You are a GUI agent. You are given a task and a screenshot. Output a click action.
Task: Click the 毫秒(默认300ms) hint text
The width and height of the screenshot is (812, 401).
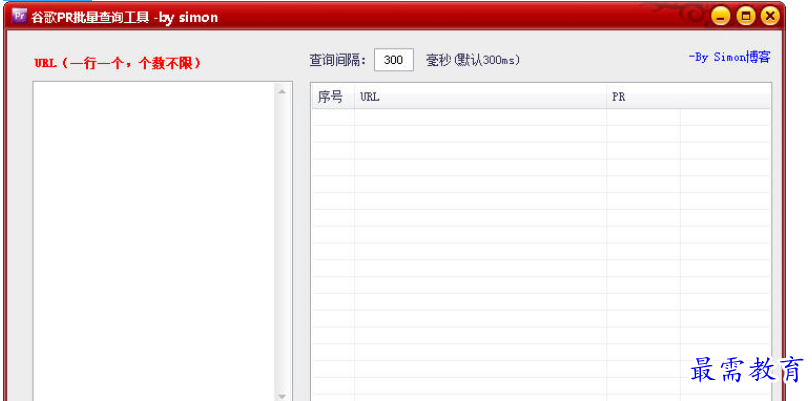pyautogui.click(x=473, y=61)
